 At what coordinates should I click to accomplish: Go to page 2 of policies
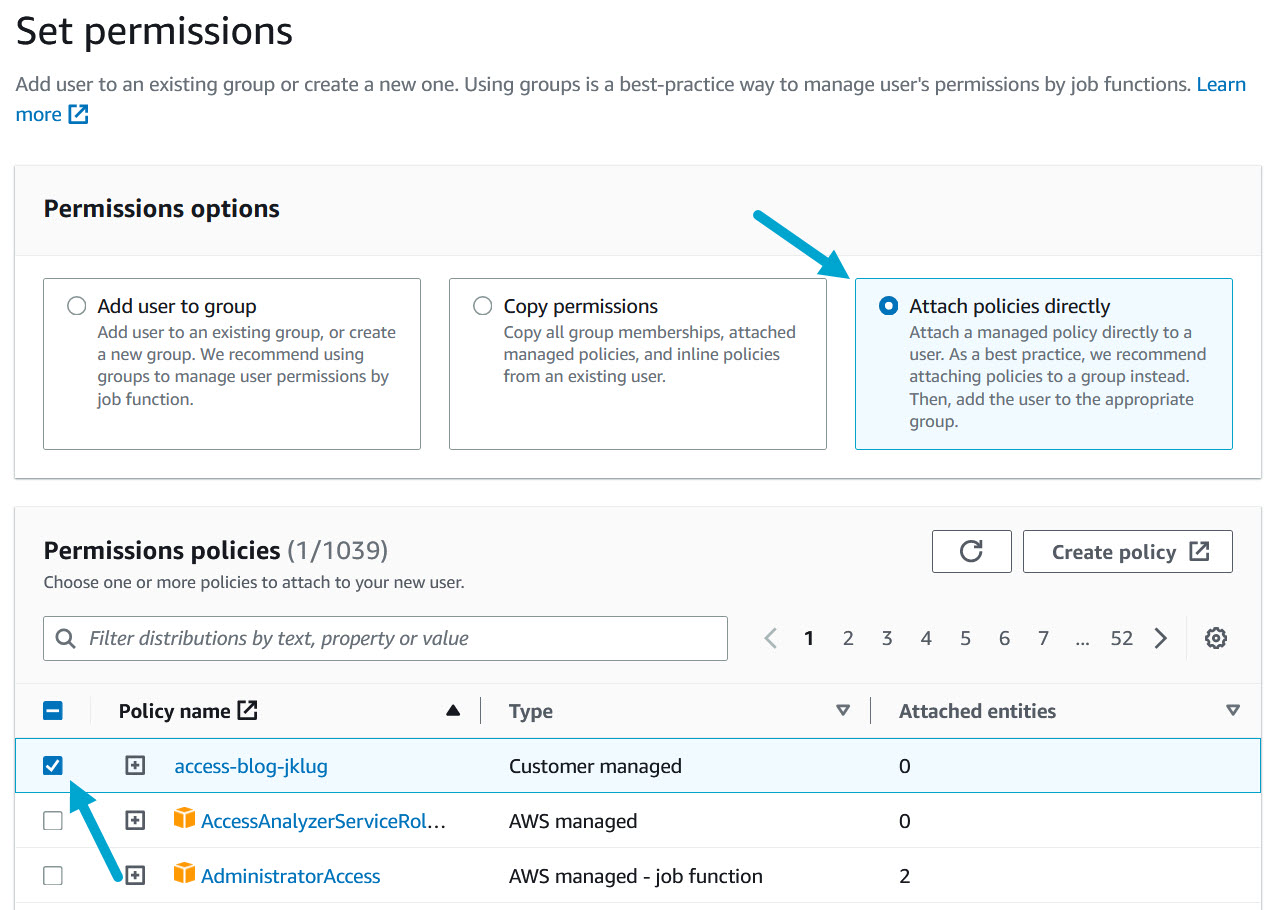click(848, 638)
